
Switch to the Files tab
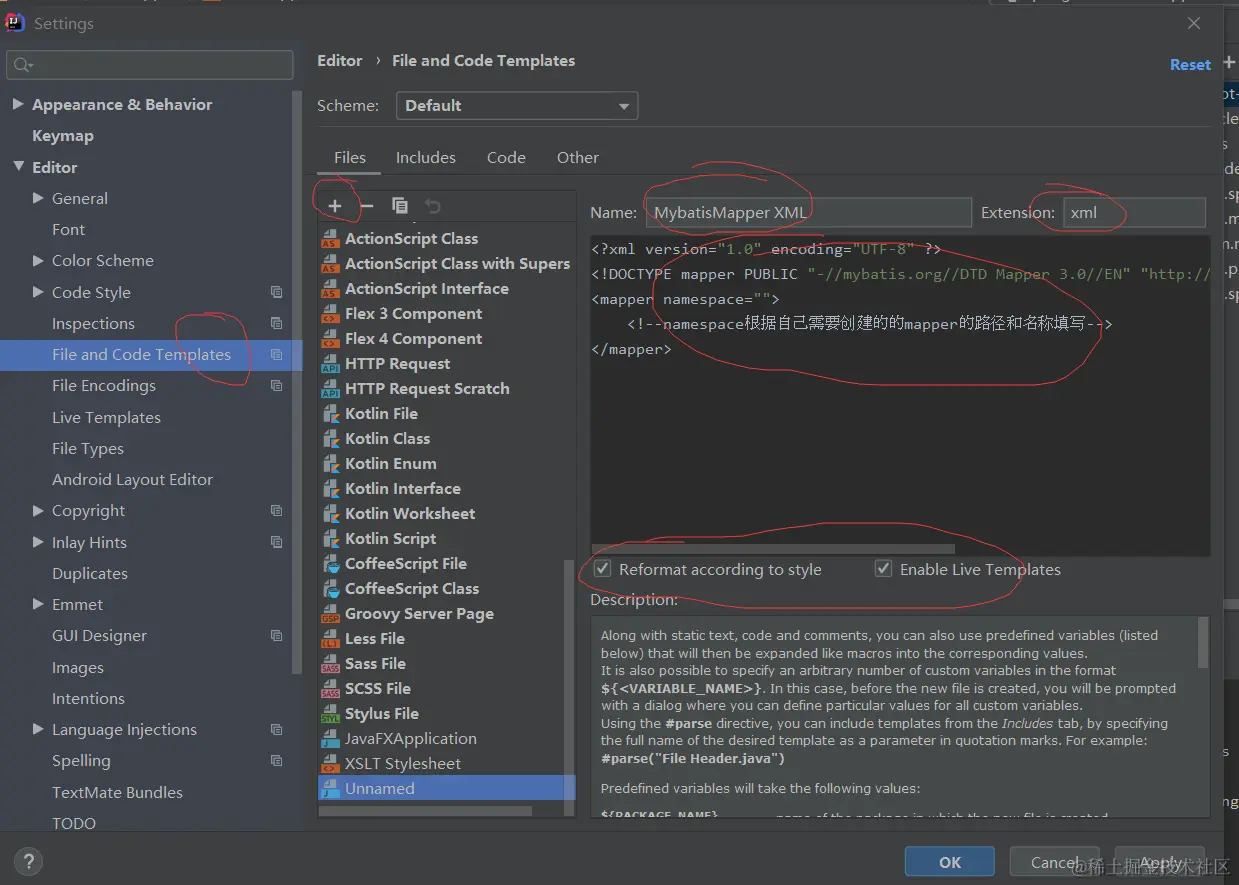click(350, 158)
